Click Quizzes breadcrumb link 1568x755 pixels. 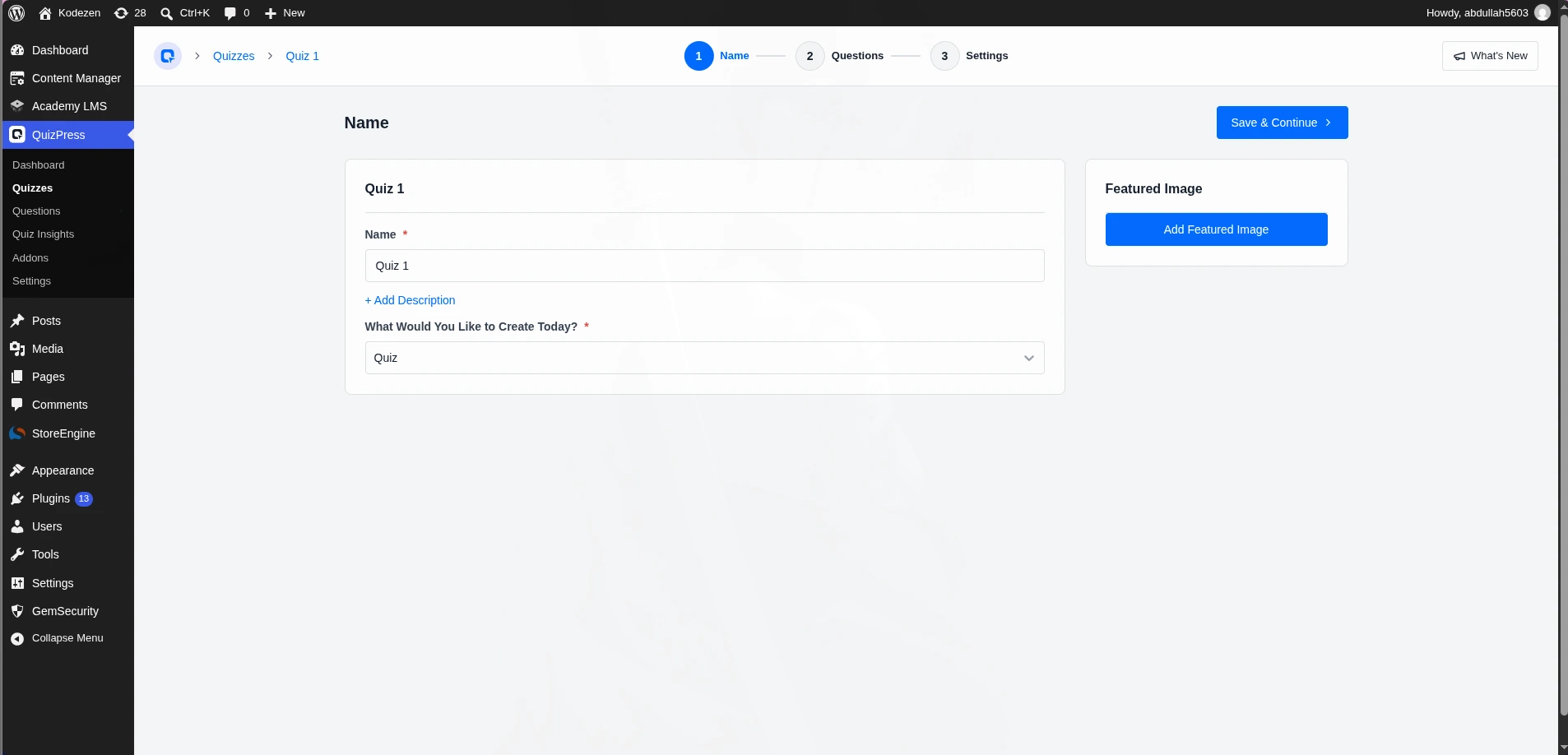click(234, 56)
